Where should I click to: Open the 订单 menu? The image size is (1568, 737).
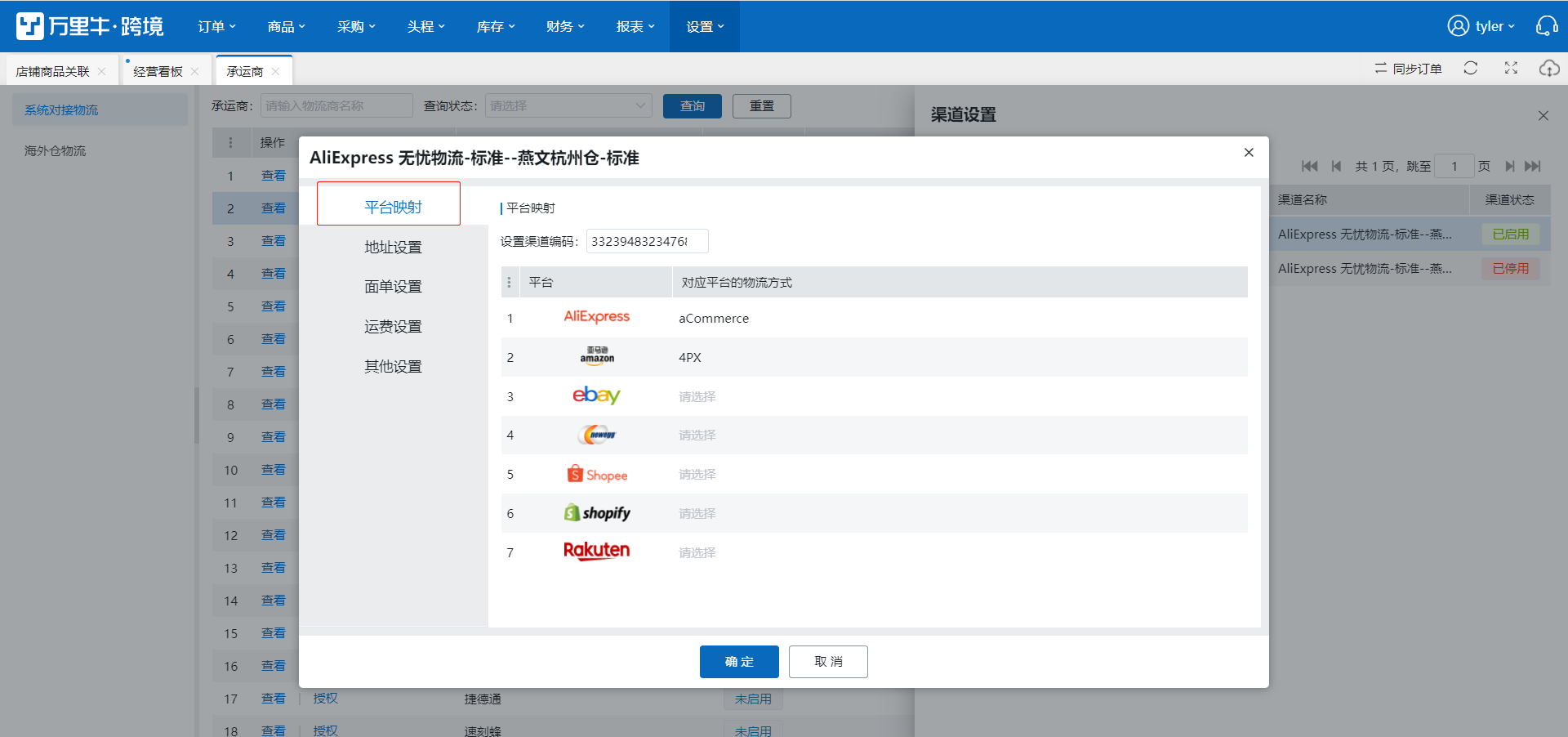point(216,26)
